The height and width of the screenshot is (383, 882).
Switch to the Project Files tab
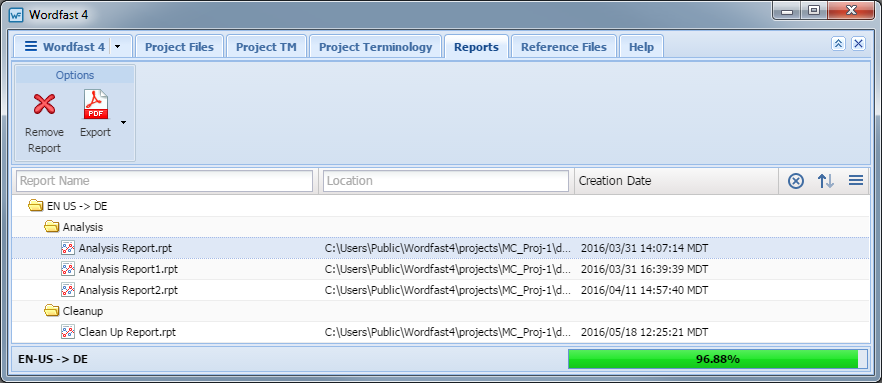(x=179, y=47)
